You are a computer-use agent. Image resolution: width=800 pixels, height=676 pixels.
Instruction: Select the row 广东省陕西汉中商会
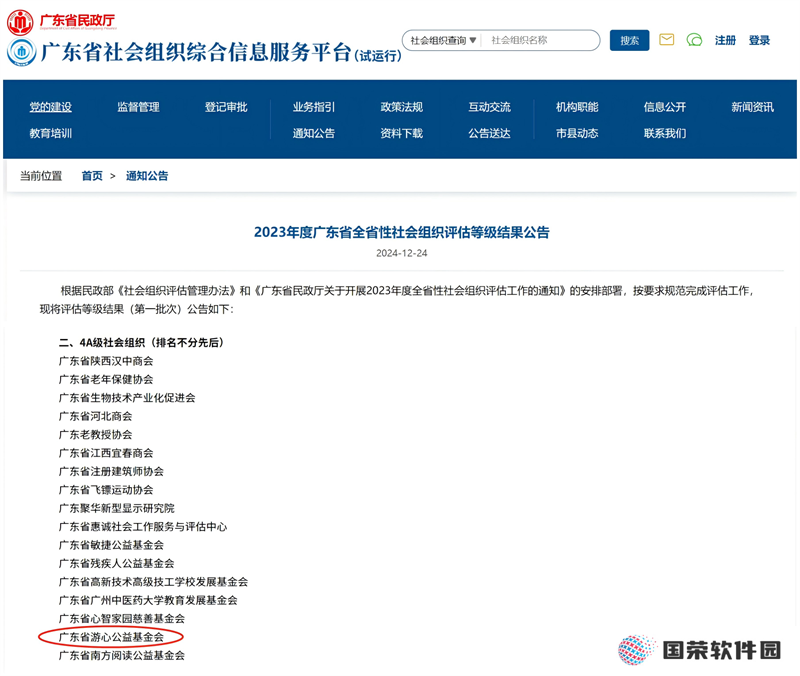tap(106, 361)
